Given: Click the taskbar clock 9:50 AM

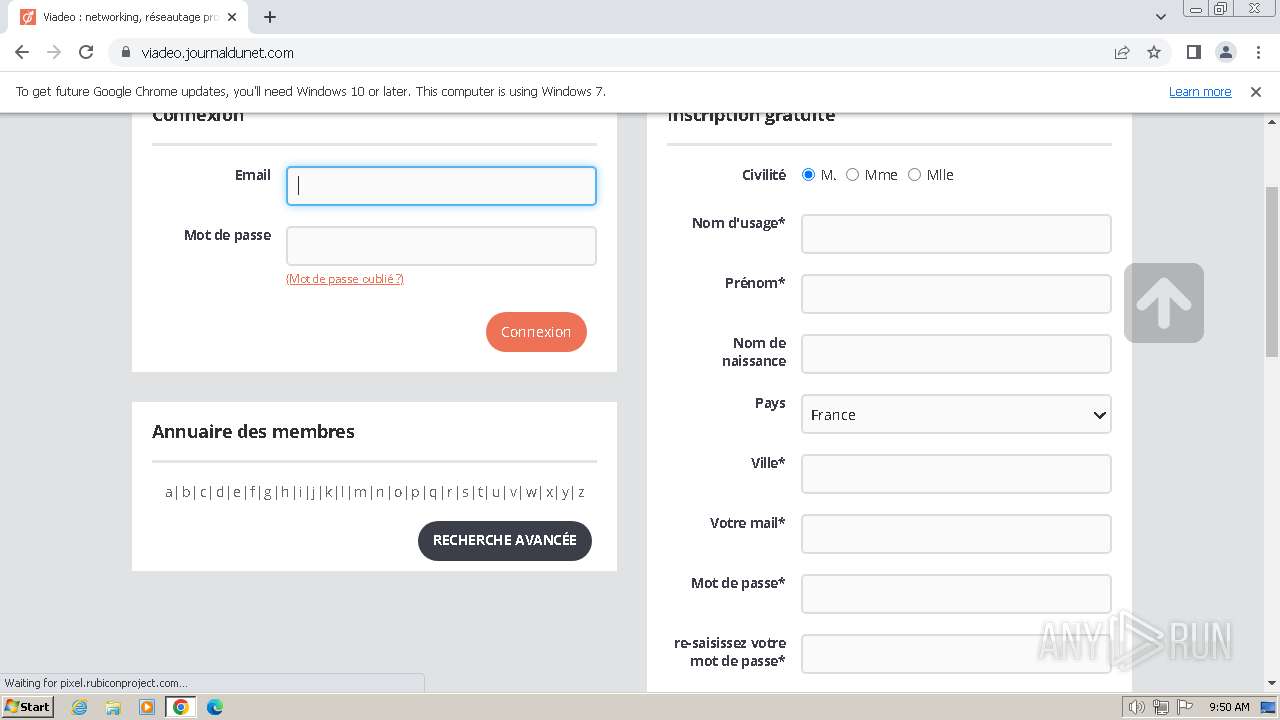Looking at the screenshot, I should pos(1229,707).
